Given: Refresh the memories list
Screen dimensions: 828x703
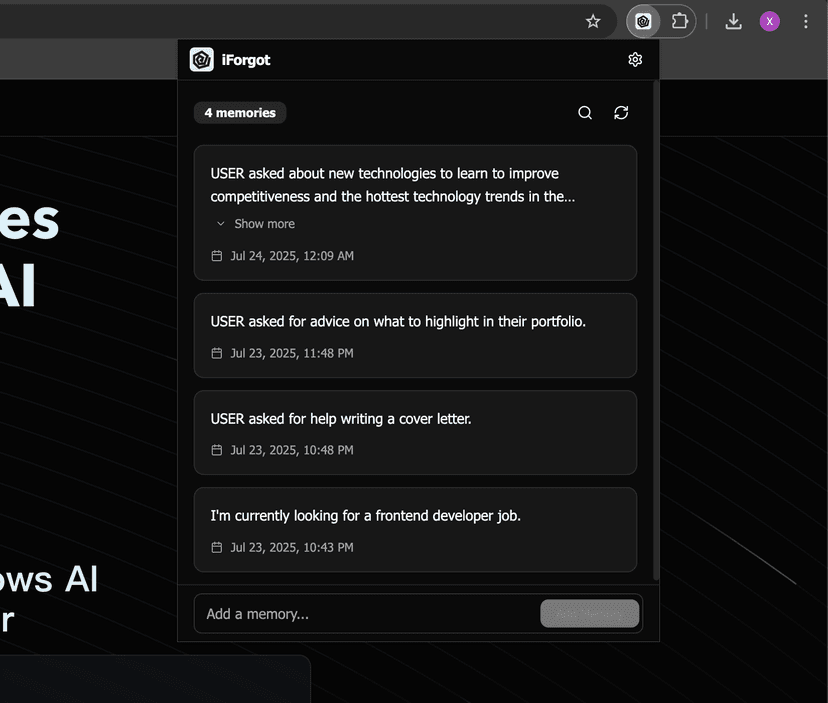Looking at the screenshot, I should [621, 113].
